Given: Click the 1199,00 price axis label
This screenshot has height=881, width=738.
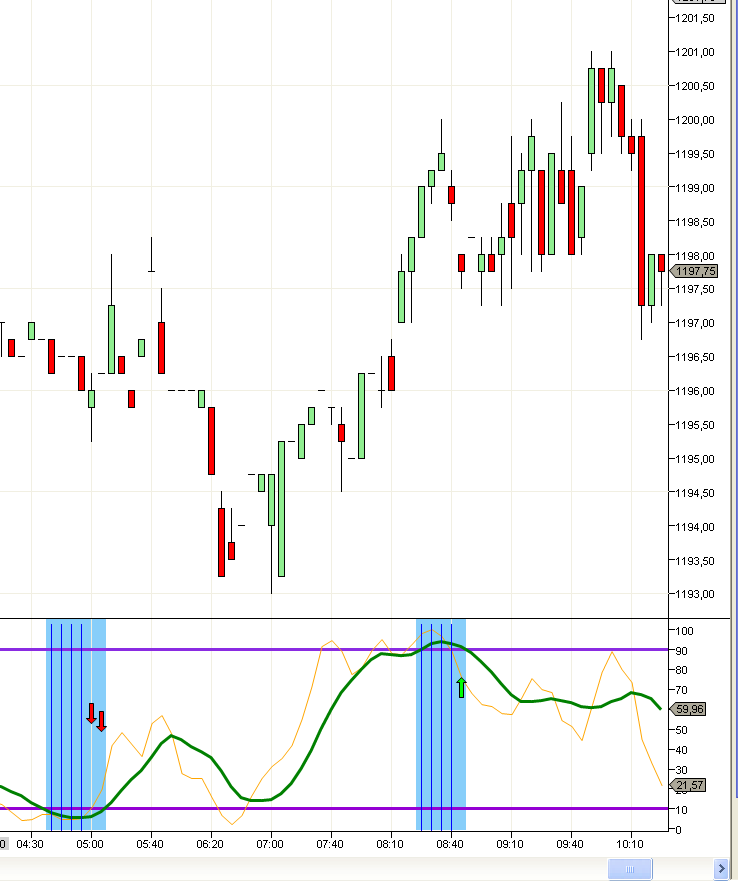Looking at the screenshot, I should (695, 188).
